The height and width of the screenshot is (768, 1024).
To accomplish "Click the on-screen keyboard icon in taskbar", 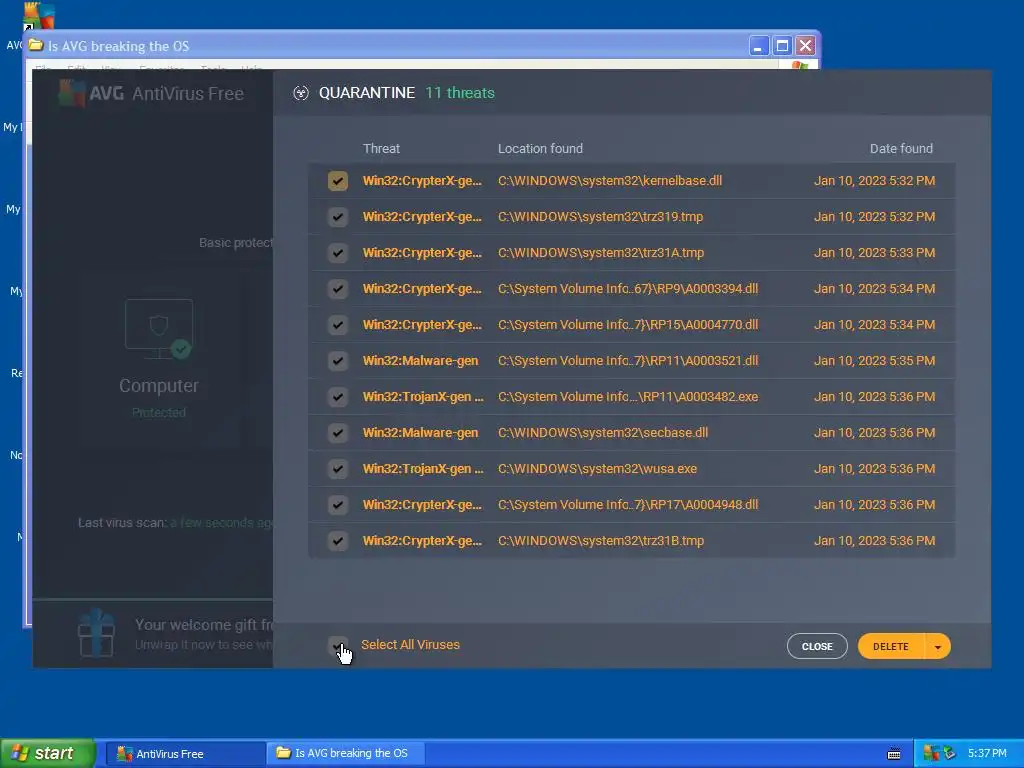I will (894, 754).
